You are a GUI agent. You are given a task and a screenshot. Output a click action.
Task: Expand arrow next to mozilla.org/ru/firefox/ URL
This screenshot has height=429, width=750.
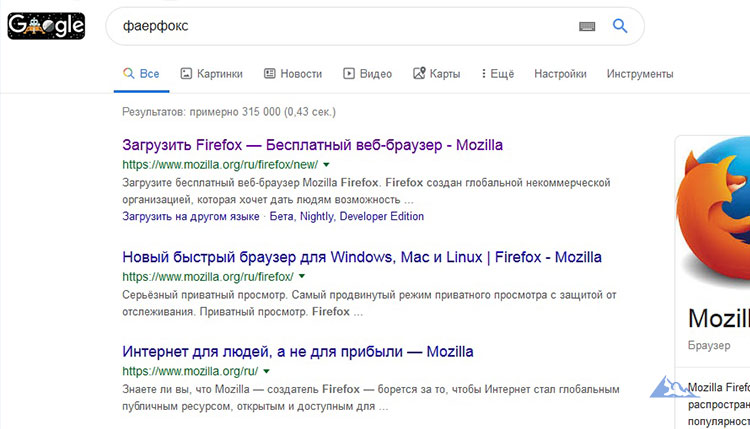(302, 276)
